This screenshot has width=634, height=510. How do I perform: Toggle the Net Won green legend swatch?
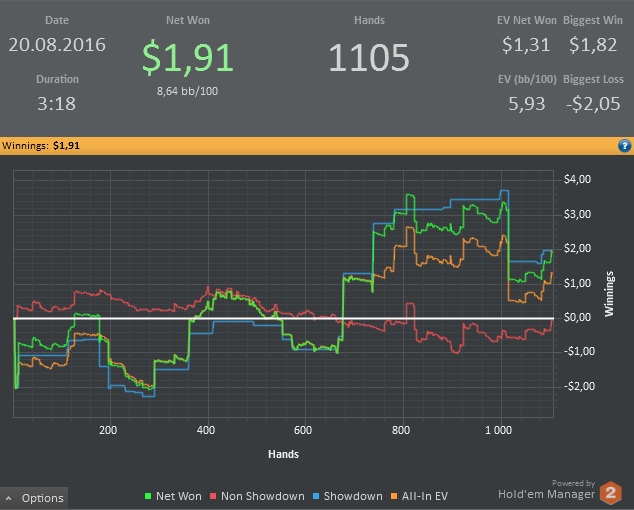pos(148,496)
